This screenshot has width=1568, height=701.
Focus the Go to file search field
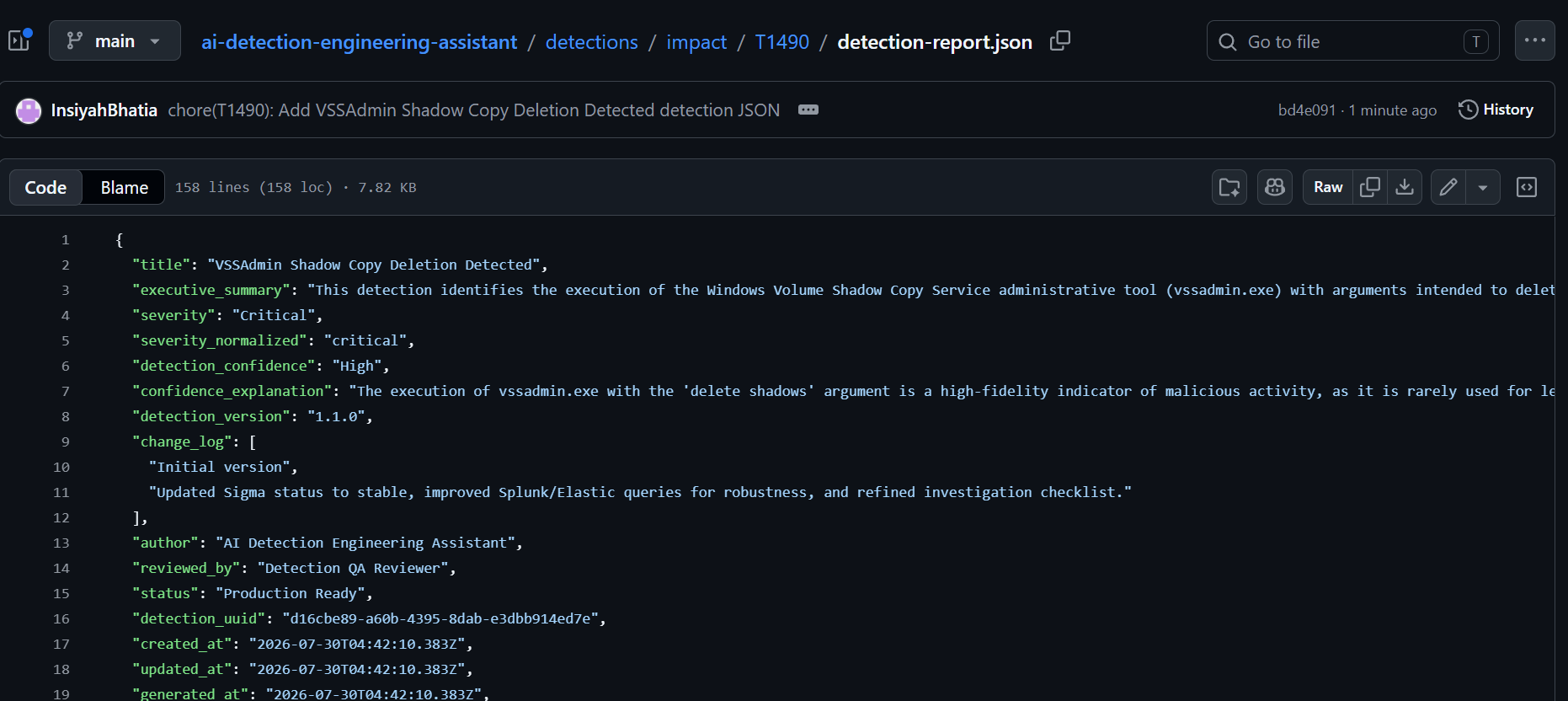pos(1352,41)
